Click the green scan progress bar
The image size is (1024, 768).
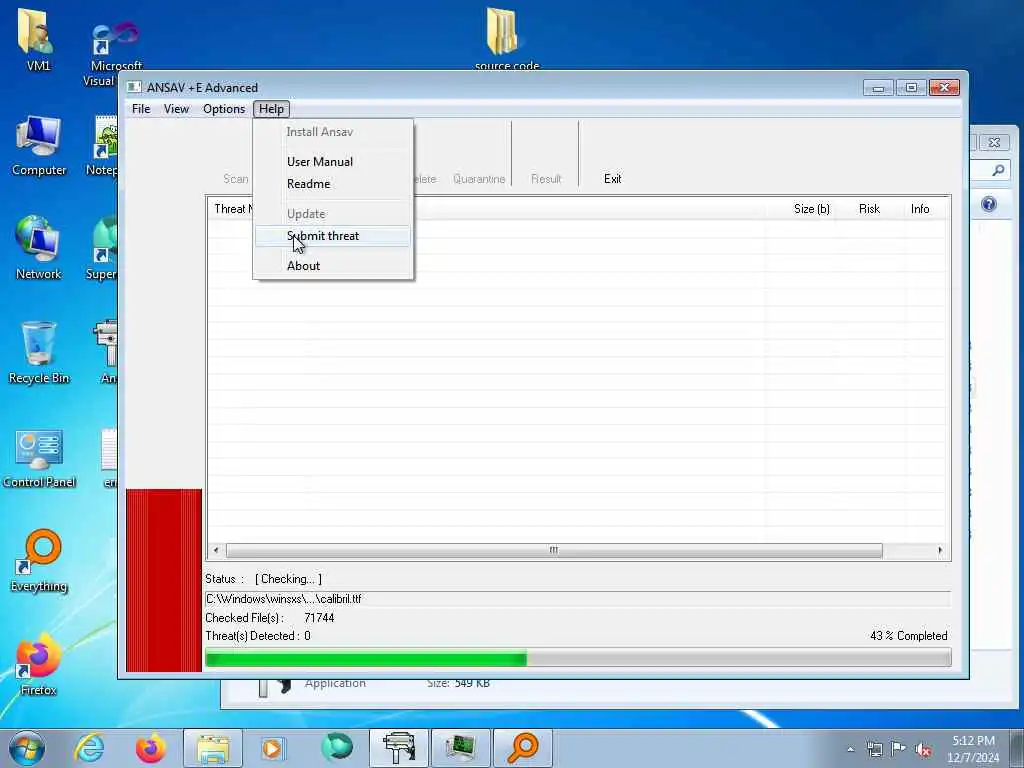578,658
